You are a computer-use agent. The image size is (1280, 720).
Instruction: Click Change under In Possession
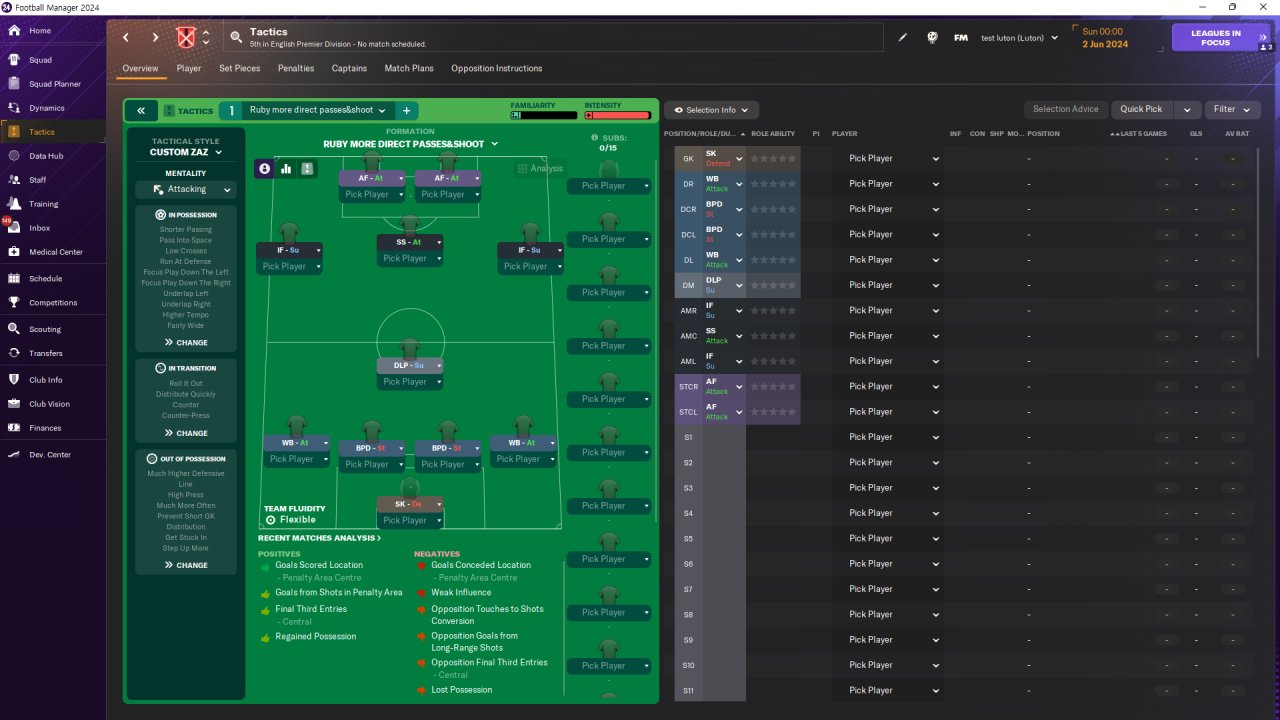(x=186, y=343)
